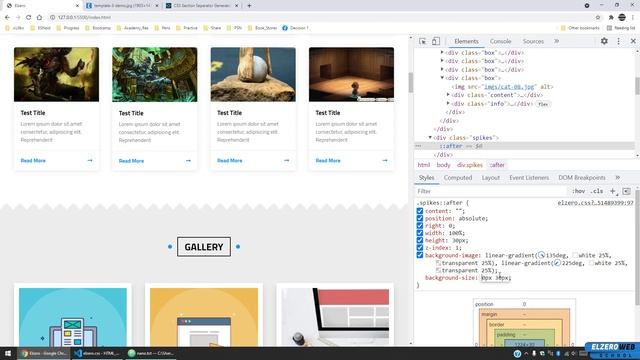The width and height of the screenshot is (640, 360).
Task: Open the browser home page
Action: click(39, 18)
